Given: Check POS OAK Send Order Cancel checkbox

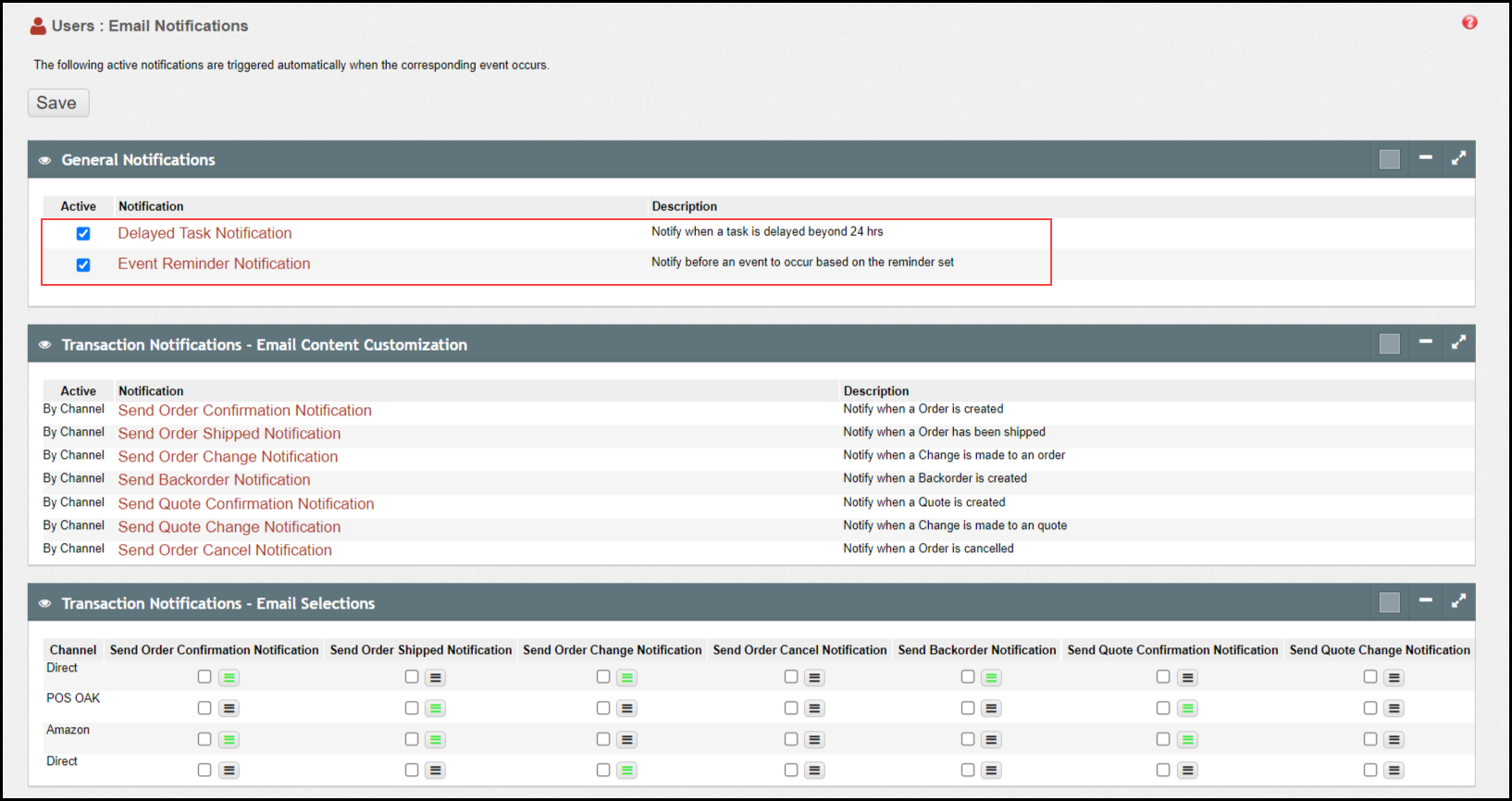Looking at the screenshot, I should coord(791,708).
